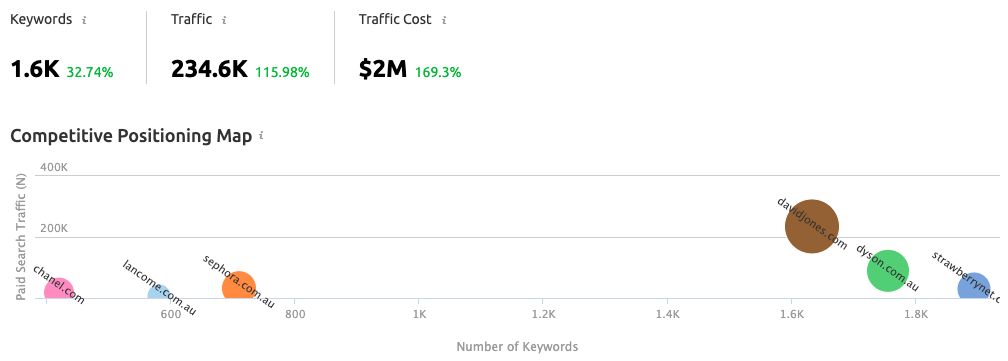The height and width of the screenshot is (361, 1008).
Task: Click the 169.3% traffic cost change
Action: (x=438, y=73)
